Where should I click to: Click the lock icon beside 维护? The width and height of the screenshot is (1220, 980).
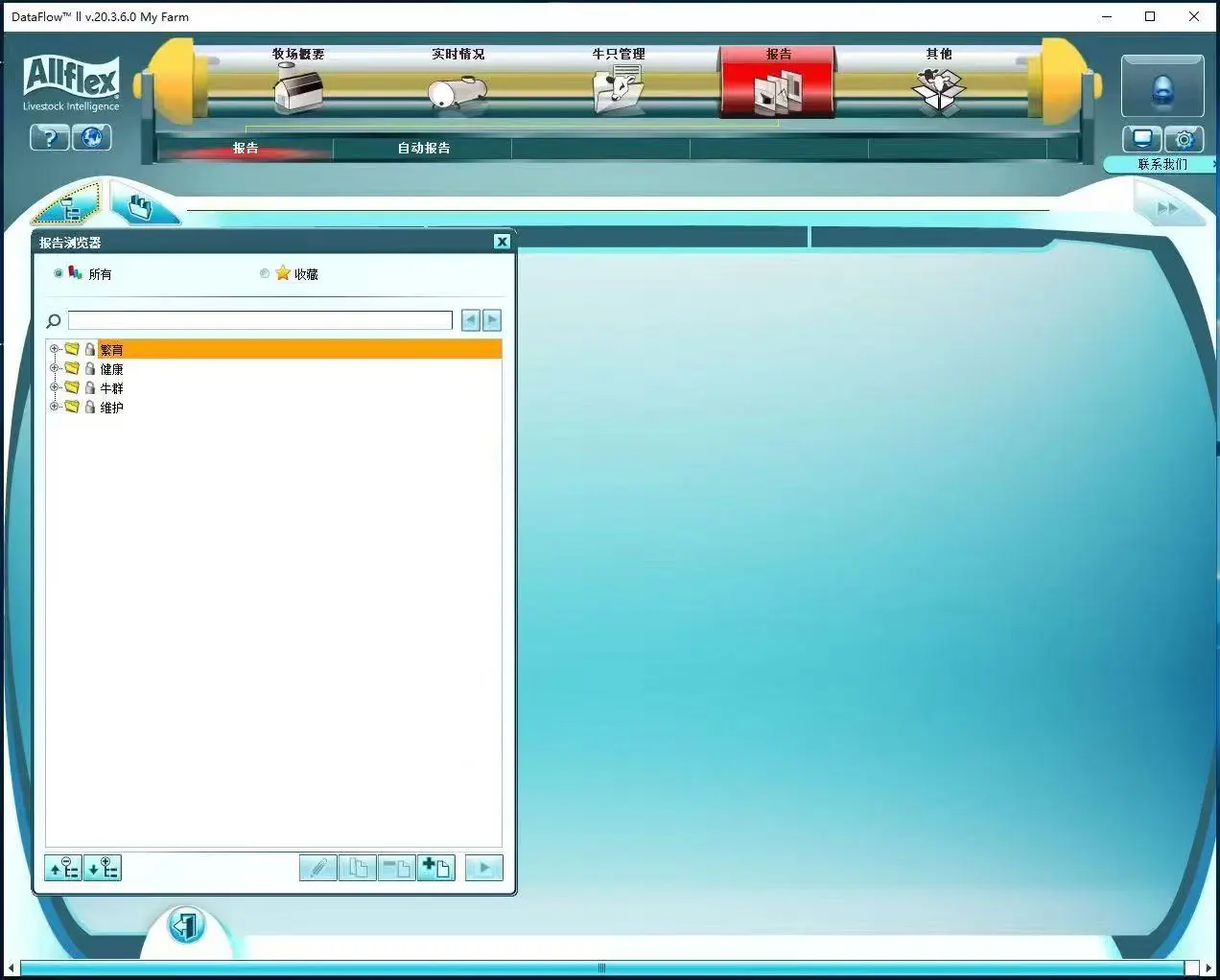click(x=90, y=407)
